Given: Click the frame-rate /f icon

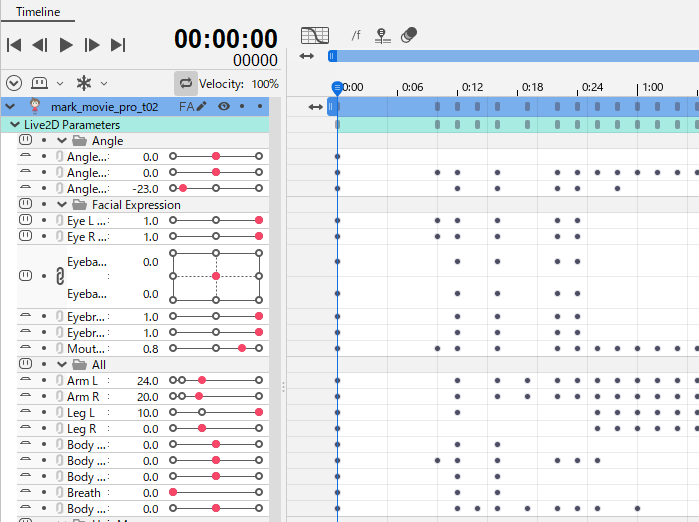Looking at the screenshot, I should (356, 35).
